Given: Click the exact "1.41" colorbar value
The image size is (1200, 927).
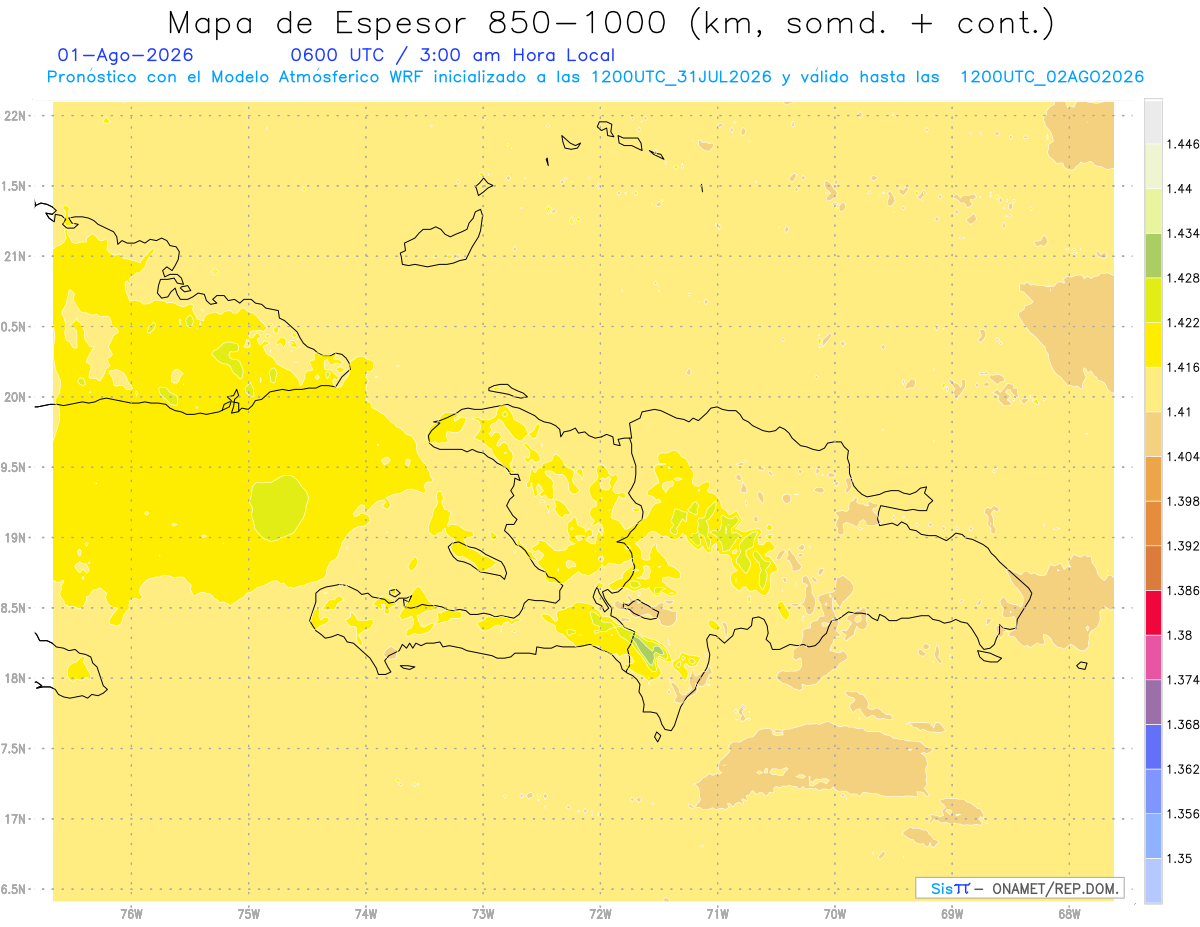Looking at the screenshot, I should coord(1179,412).
